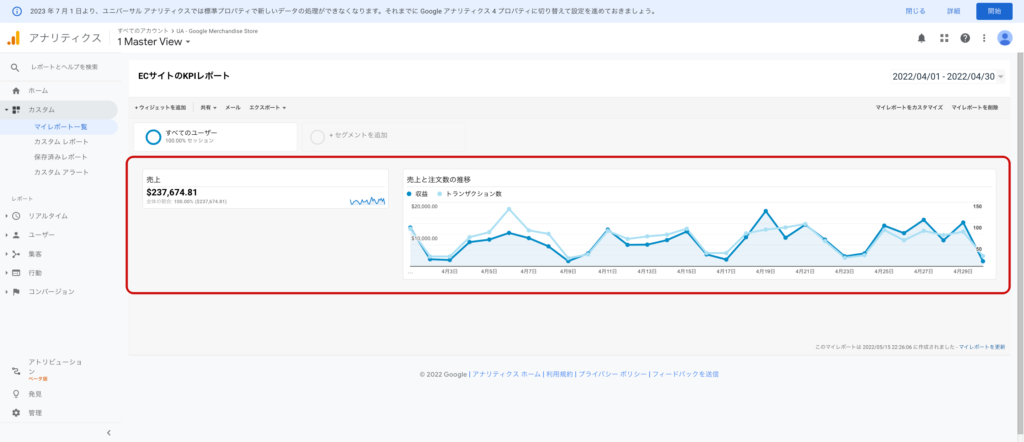Open the date range 2022/04/01 - 2022/04/30 picker
This screenshot has width=1024, height=442.
(x=948, y=76)
